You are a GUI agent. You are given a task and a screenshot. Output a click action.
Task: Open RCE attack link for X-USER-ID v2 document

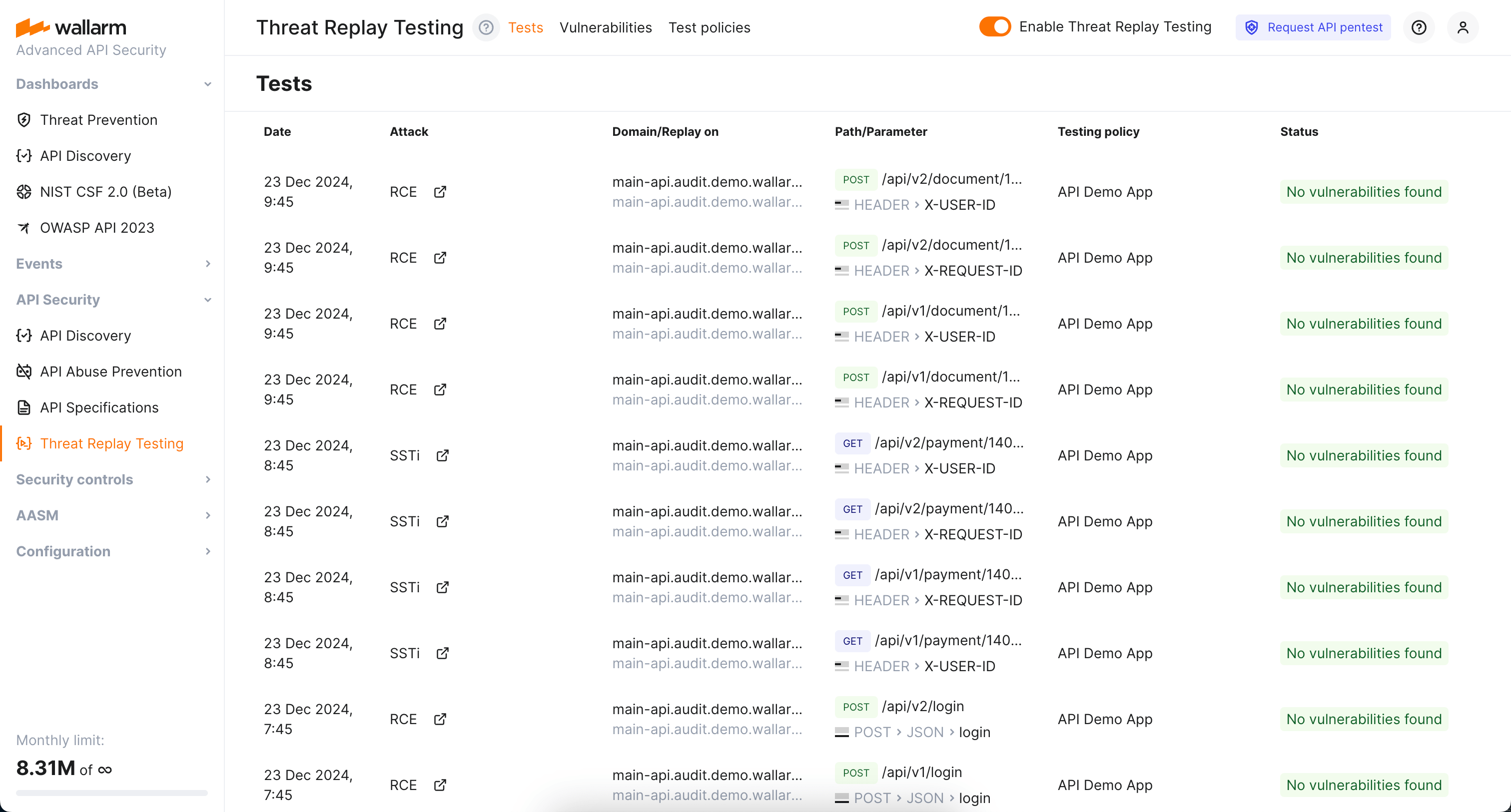[x=440, y=192]
